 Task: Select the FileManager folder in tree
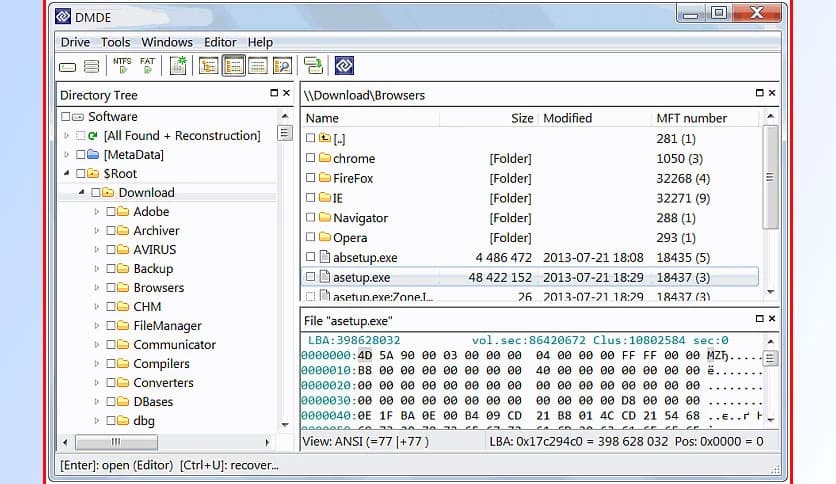point(167,326)
